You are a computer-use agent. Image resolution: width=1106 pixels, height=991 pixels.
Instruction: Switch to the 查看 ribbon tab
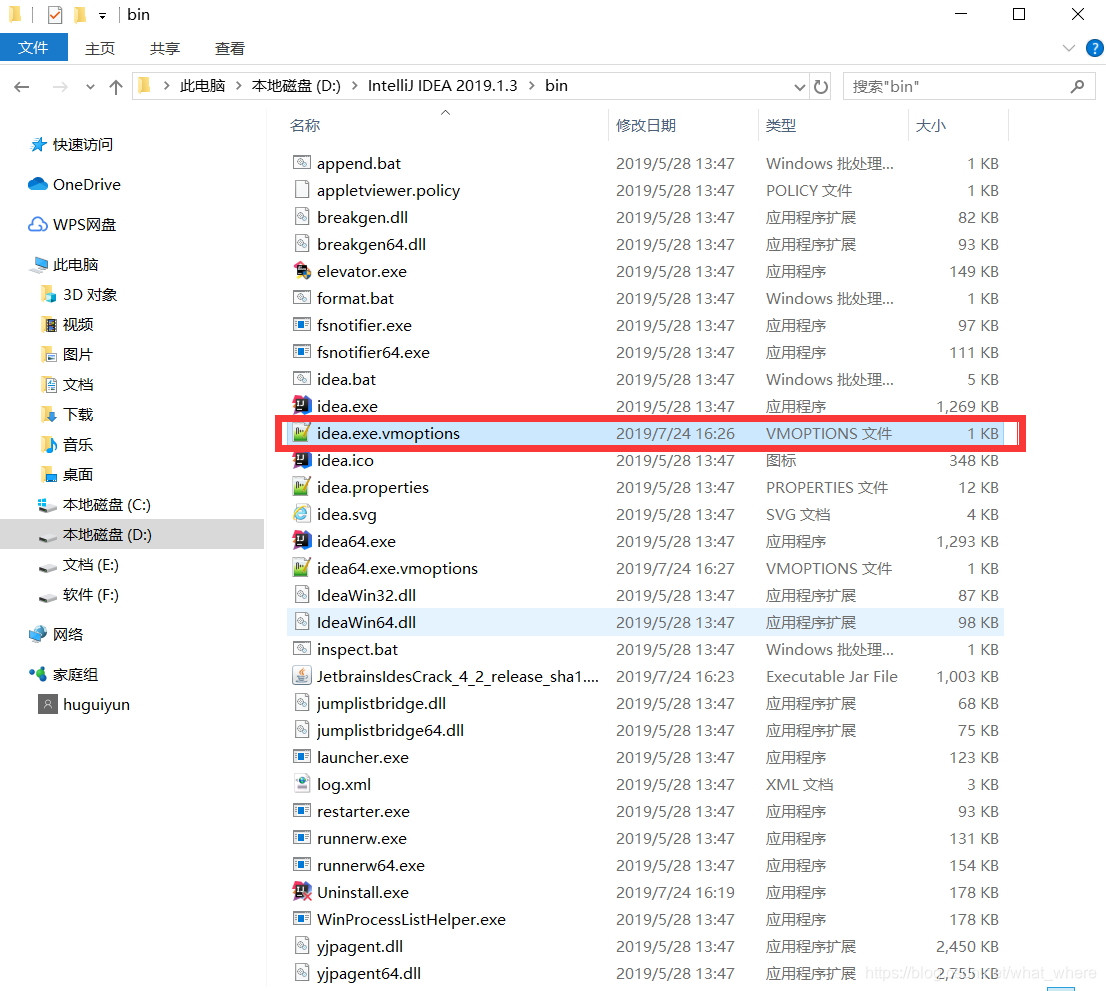point(230,48)
